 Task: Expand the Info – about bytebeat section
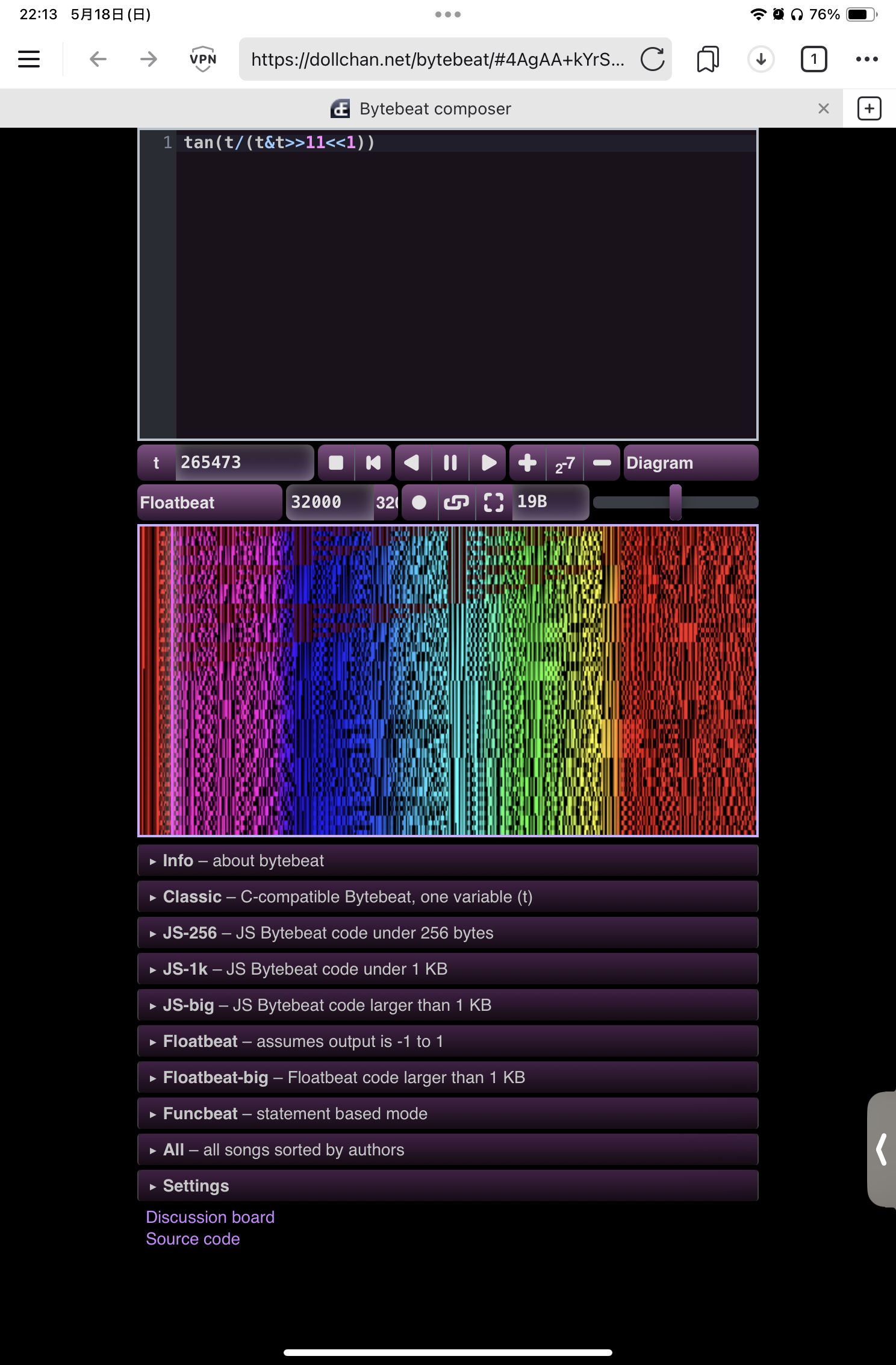click(448, 860)
